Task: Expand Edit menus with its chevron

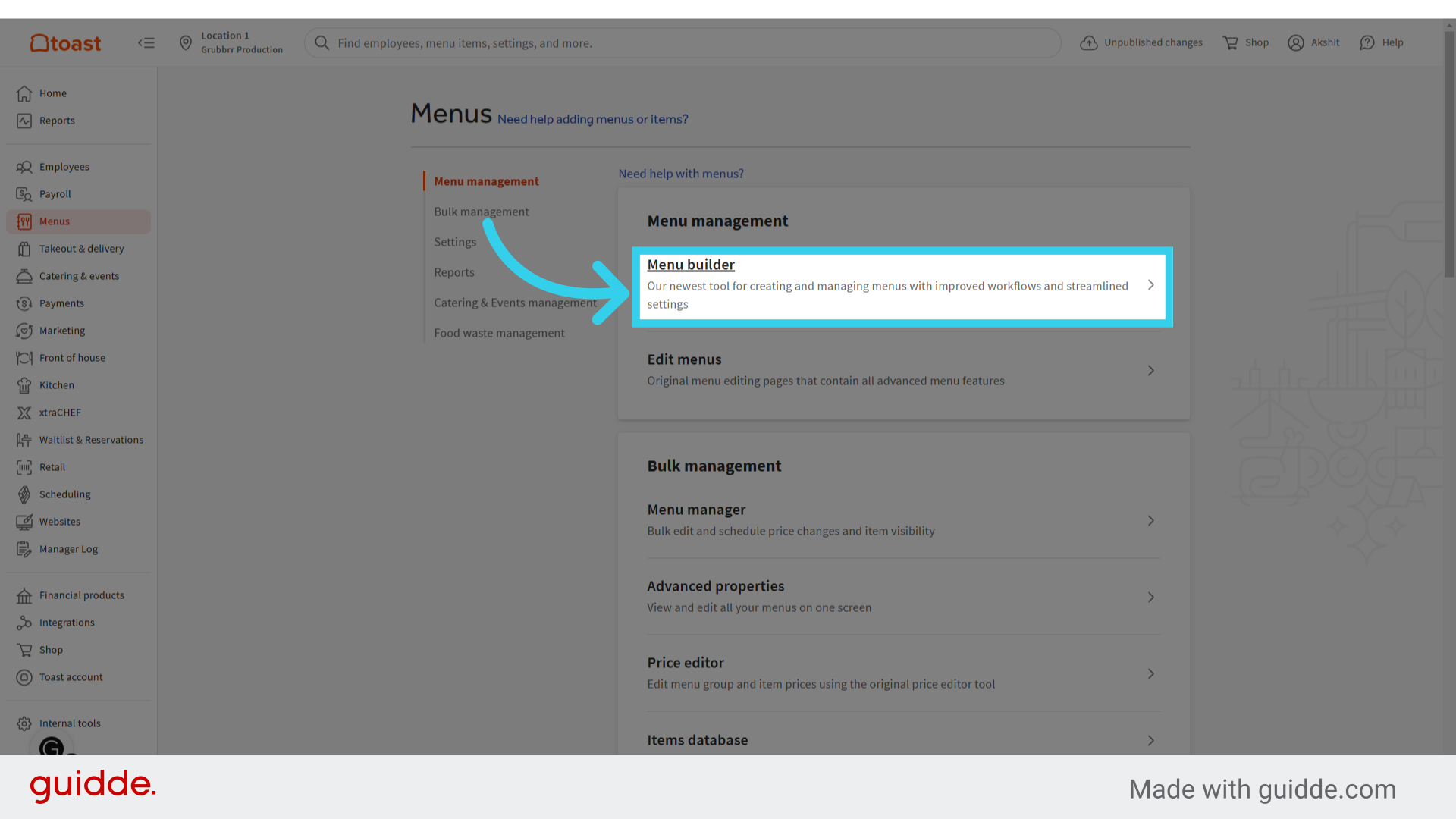Action: coord(1150,370)
